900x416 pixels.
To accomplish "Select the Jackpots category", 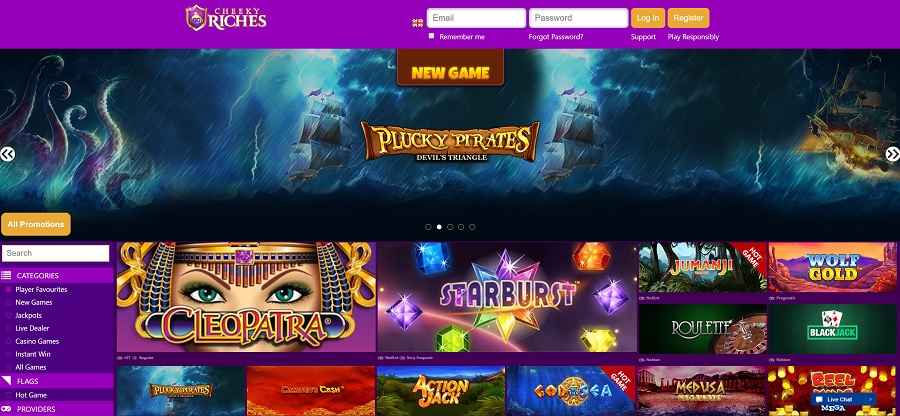I will point(28,316).
